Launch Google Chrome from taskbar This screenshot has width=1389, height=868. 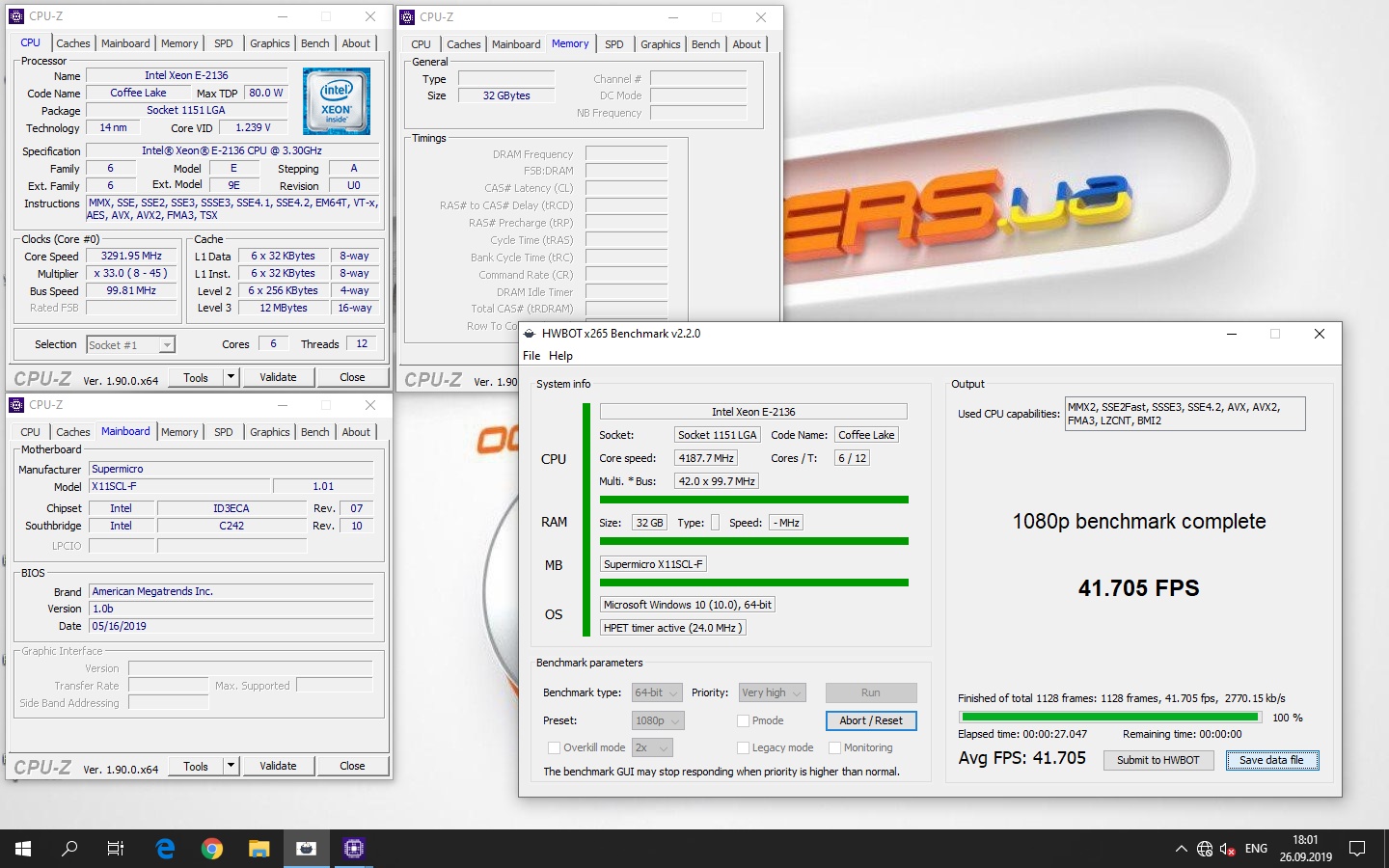click(212, 849)
